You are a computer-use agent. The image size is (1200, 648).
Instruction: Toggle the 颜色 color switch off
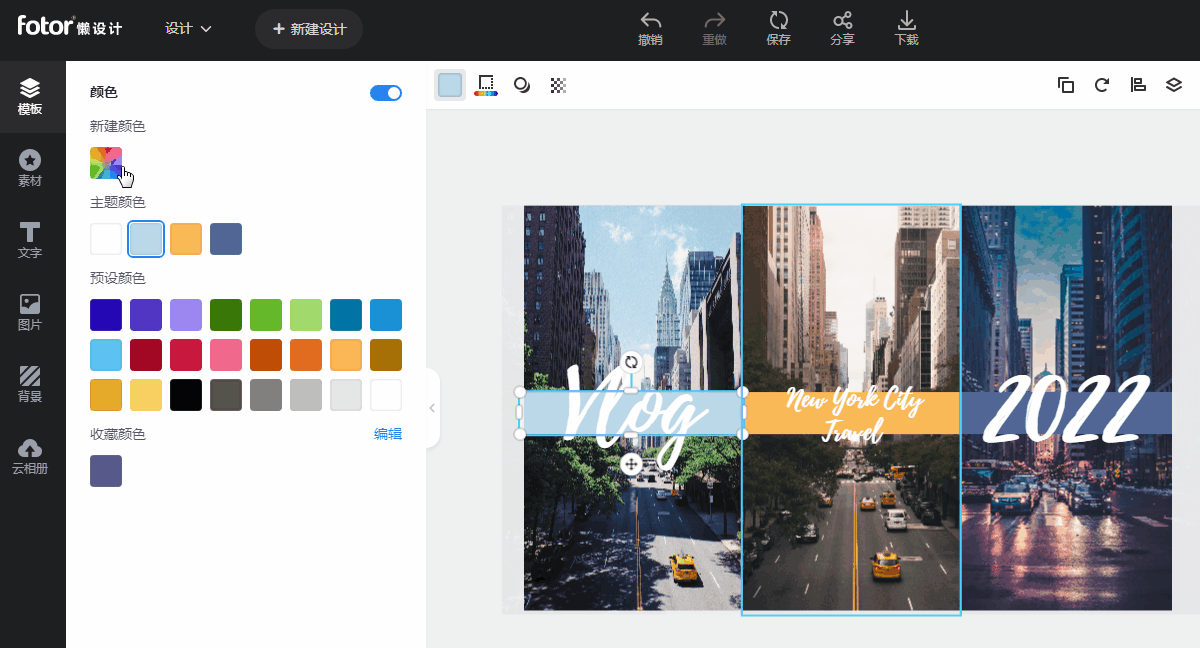386,93
